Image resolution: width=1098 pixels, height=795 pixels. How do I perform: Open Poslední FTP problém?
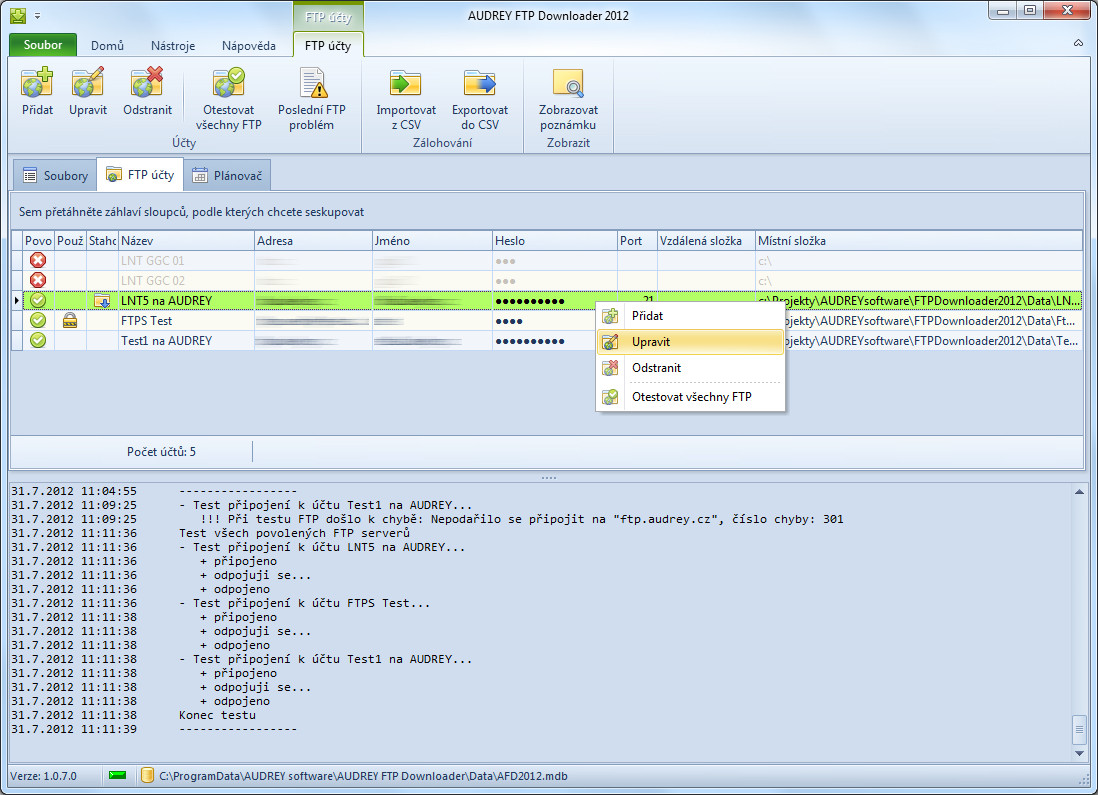[x=312, y=99]
